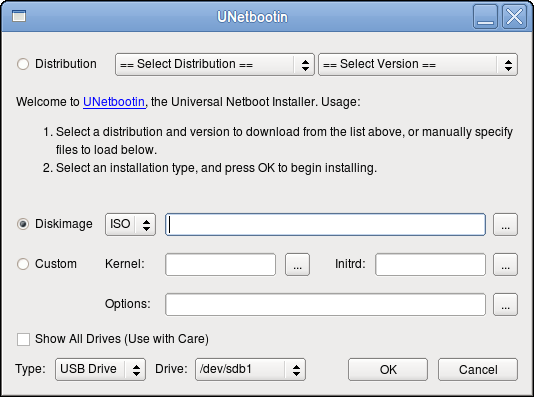Browse for an Options file
This screenshot has width=534, height=397.
point(505,304)
